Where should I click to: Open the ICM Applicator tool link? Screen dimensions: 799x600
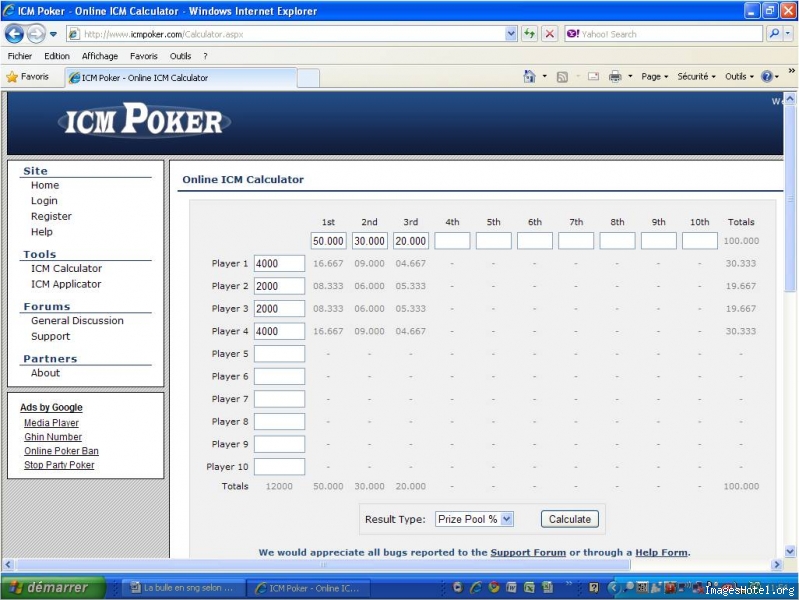(66, 284)
